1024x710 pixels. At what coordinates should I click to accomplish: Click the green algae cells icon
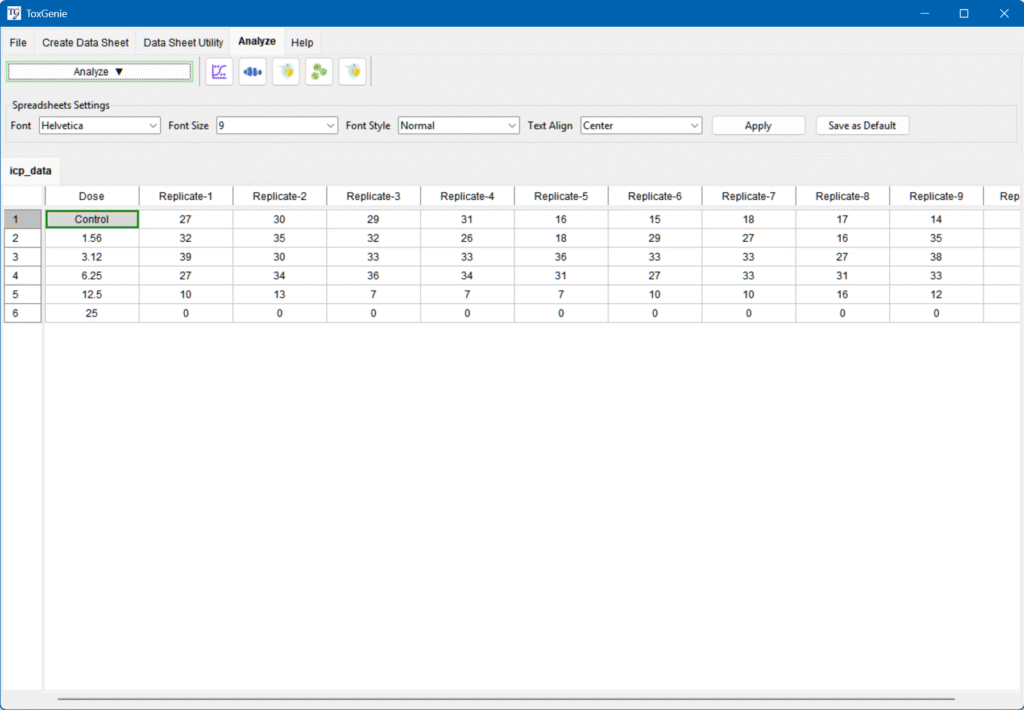click(x=319, y=72)
